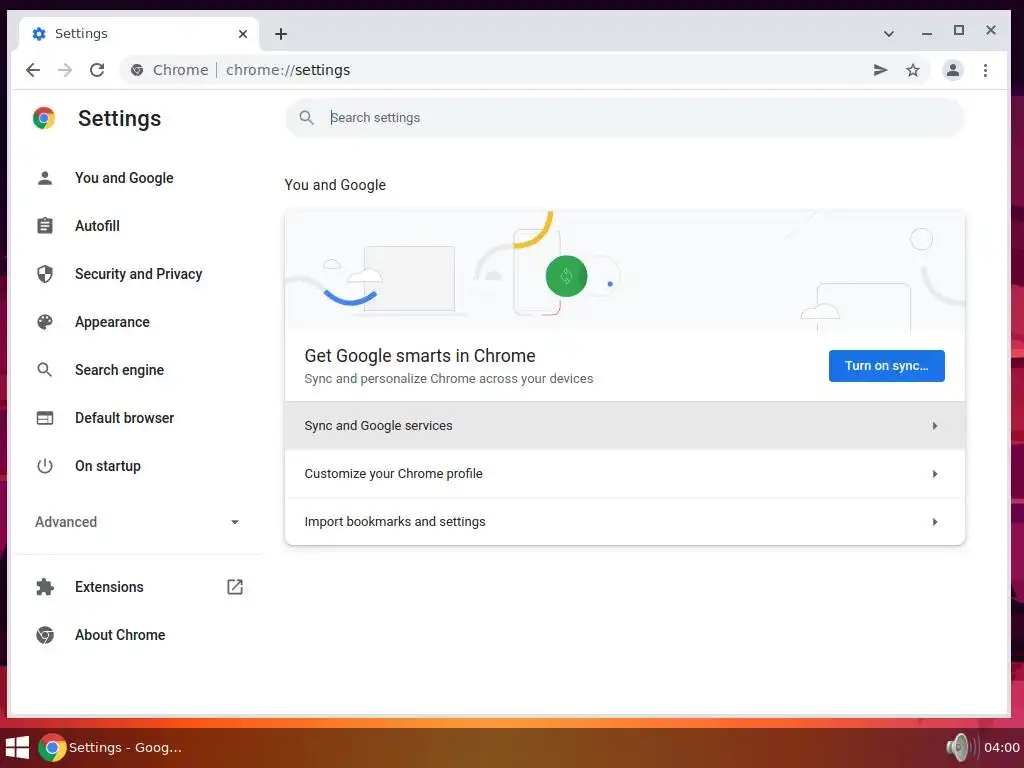
Task: Click the Advanced dropdown arrow
Action: pyautogui.click(x=234, y=522)
